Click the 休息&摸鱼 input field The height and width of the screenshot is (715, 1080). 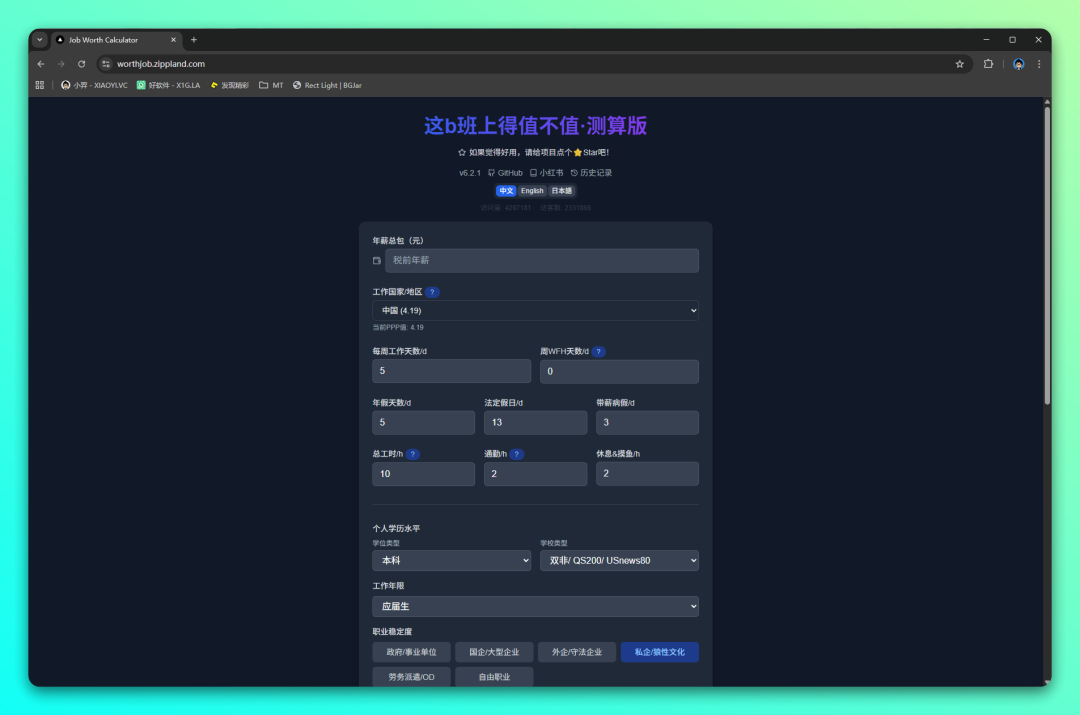click(x=647, y=474)
